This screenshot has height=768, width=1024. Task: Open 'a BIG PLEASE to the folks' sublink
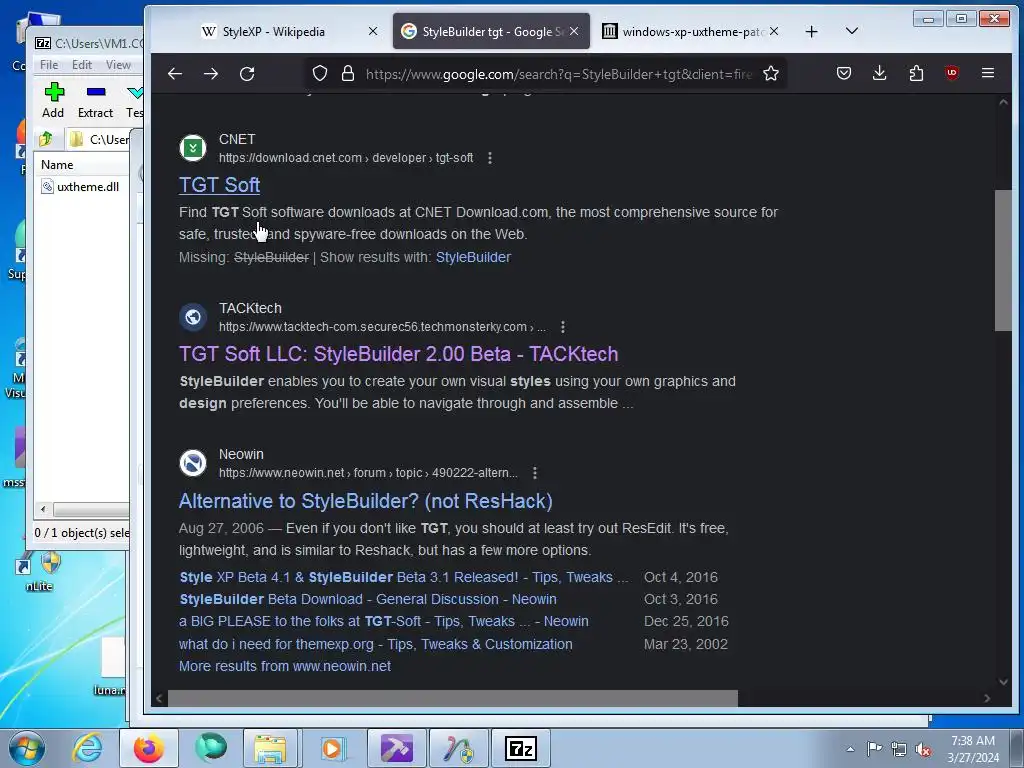tap(383, 622)
